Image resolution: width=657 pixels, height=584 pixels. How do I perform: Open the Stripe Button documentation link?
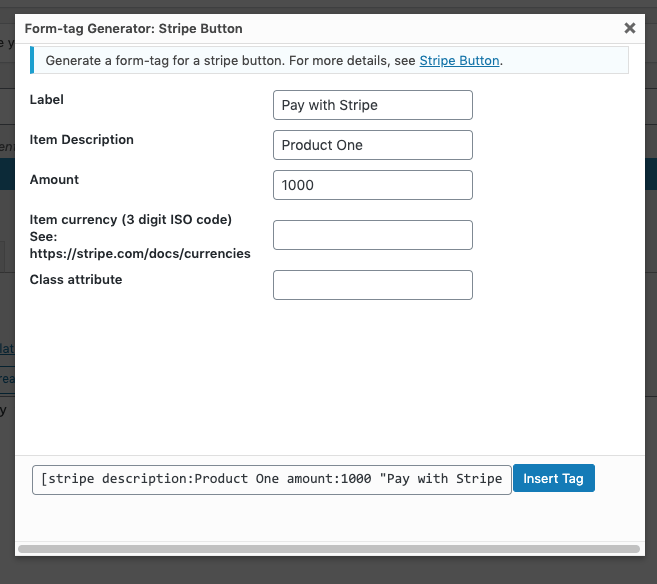pos(459,61)
